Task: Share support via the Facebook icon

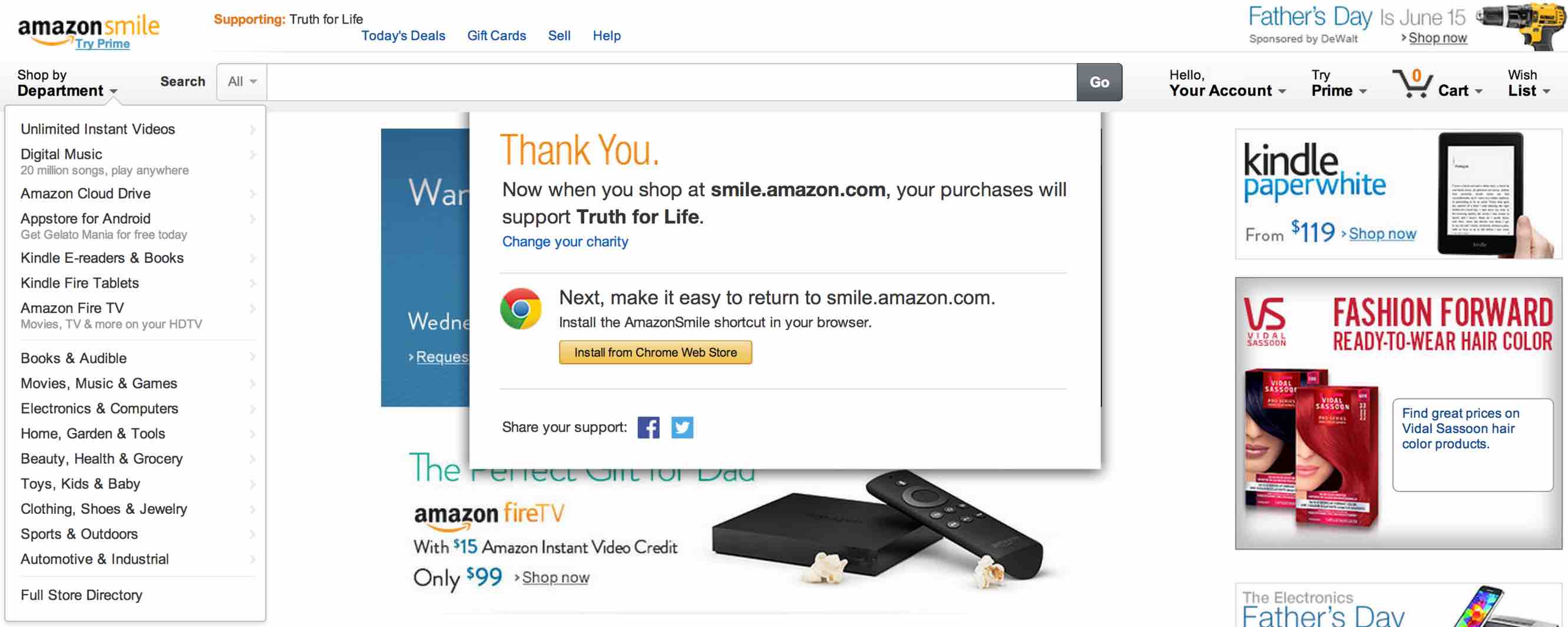Action: 649,427
